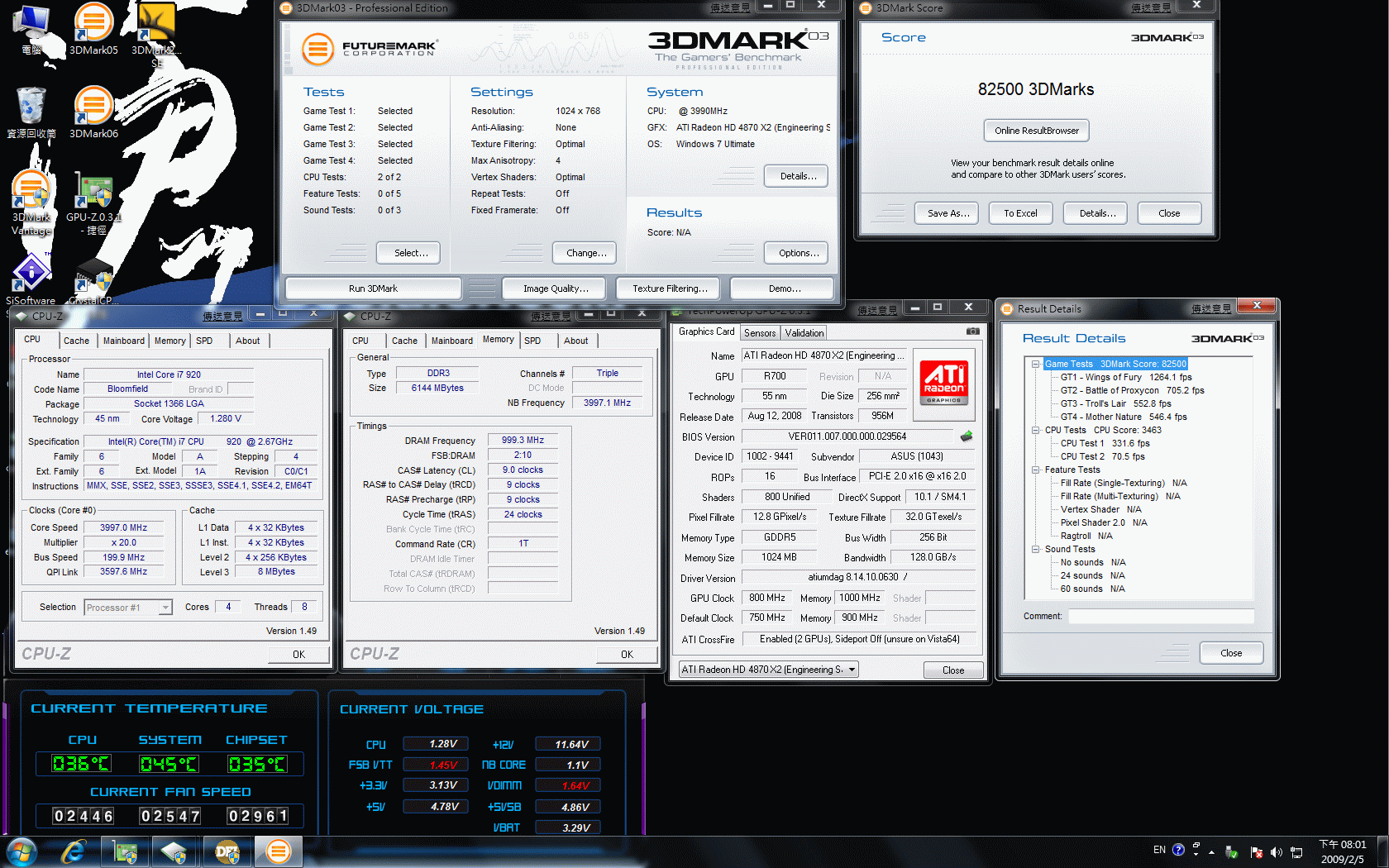
Task: Select the GT1 - Wings of Fury row
Action: pyautogui.click(x=1126, y=377)
